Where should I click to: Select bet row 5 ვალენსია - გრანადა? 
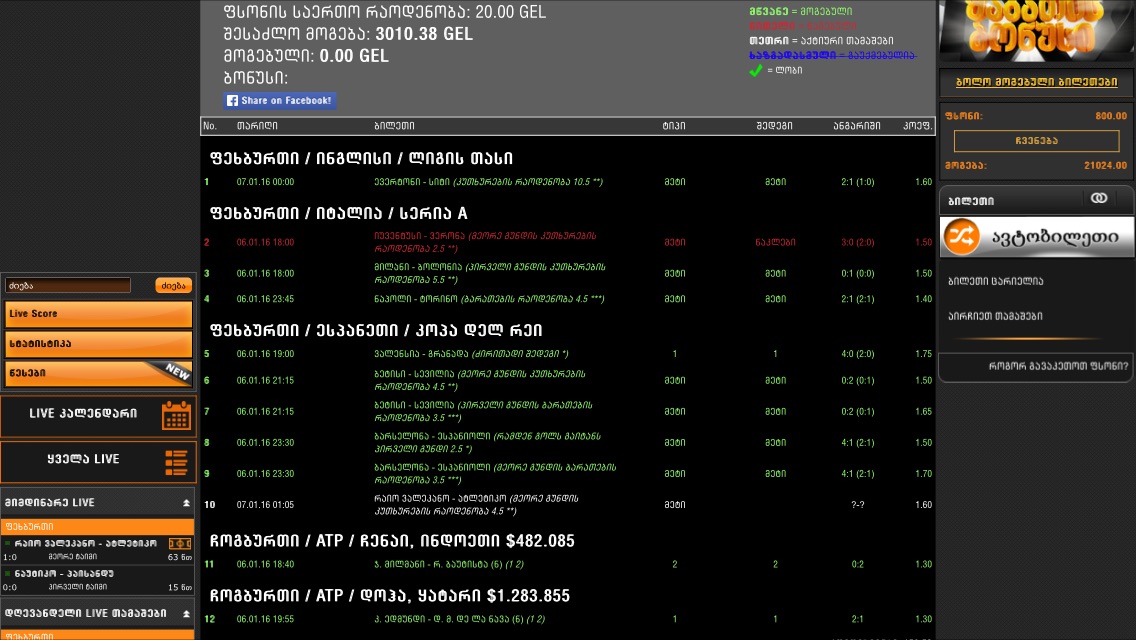click(568, 354)
